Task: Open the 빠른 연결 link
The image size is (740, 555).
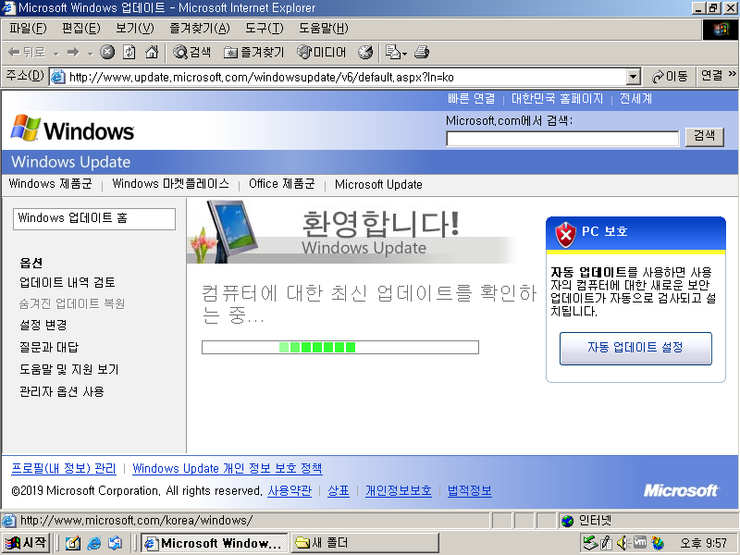Action: (x=471, y=99)
